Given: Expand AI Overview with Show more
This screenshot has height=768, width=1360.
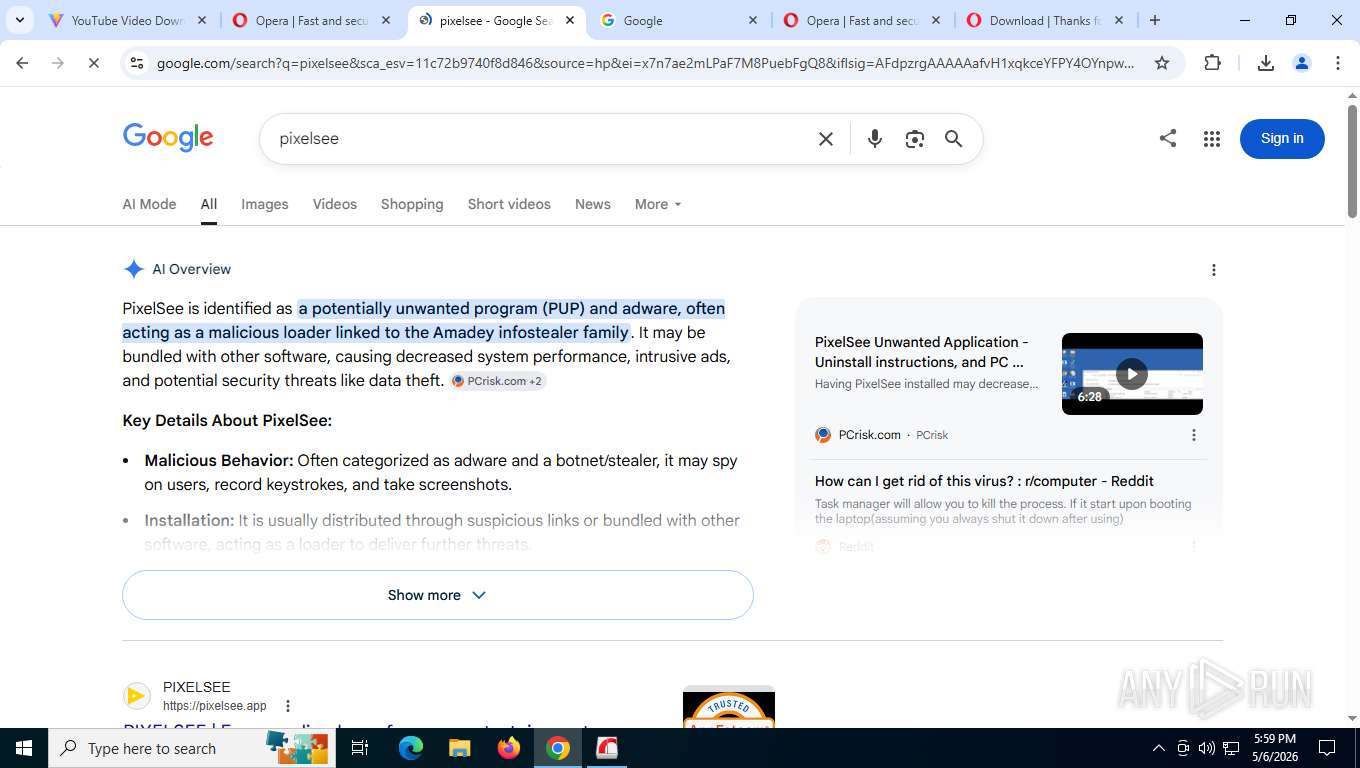Looking at the screenshot, I should tap(437, 595).
